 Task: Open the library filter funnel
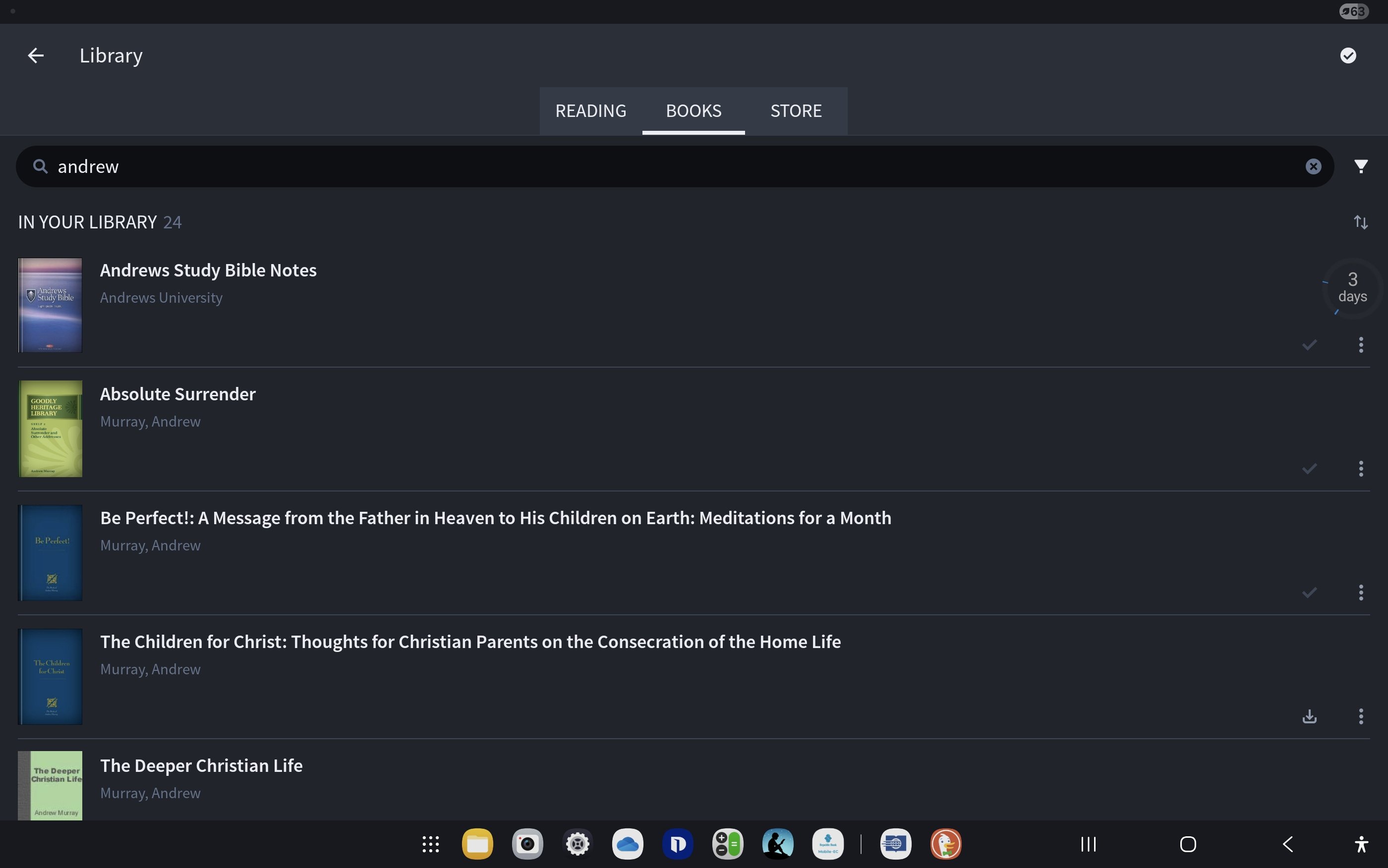(1360, 166)
